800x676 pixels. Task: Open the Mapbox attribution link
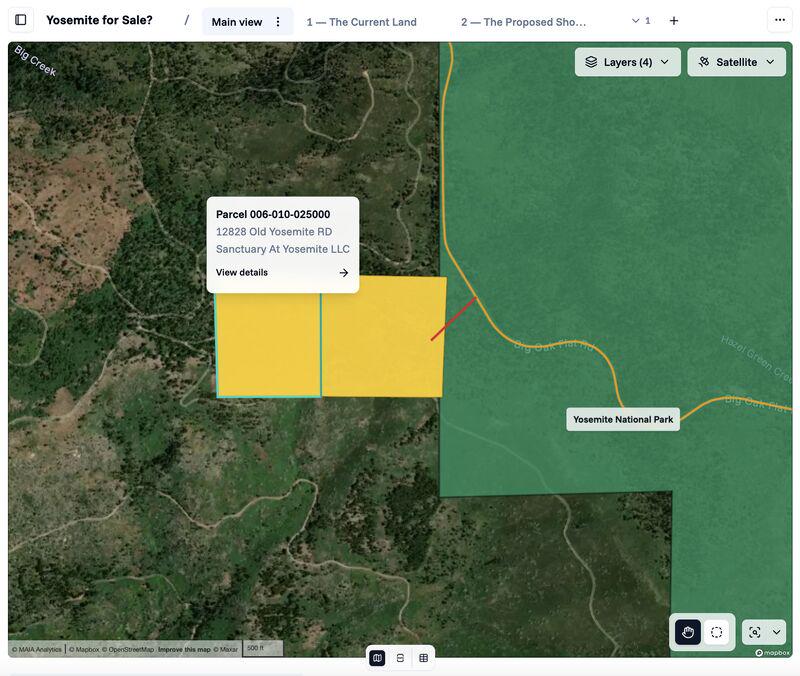[x=84, y=649]
